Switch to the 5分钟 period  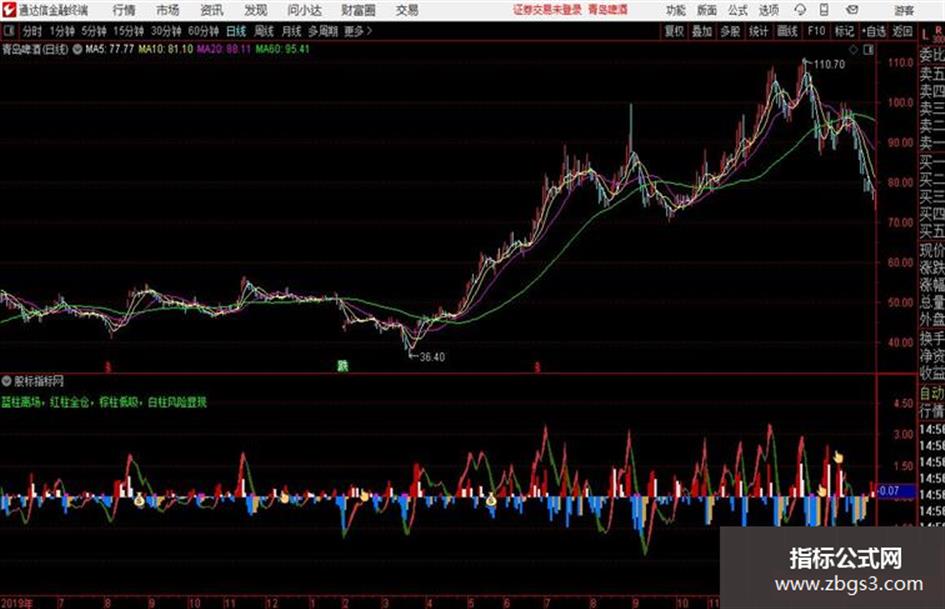[93, 30]
